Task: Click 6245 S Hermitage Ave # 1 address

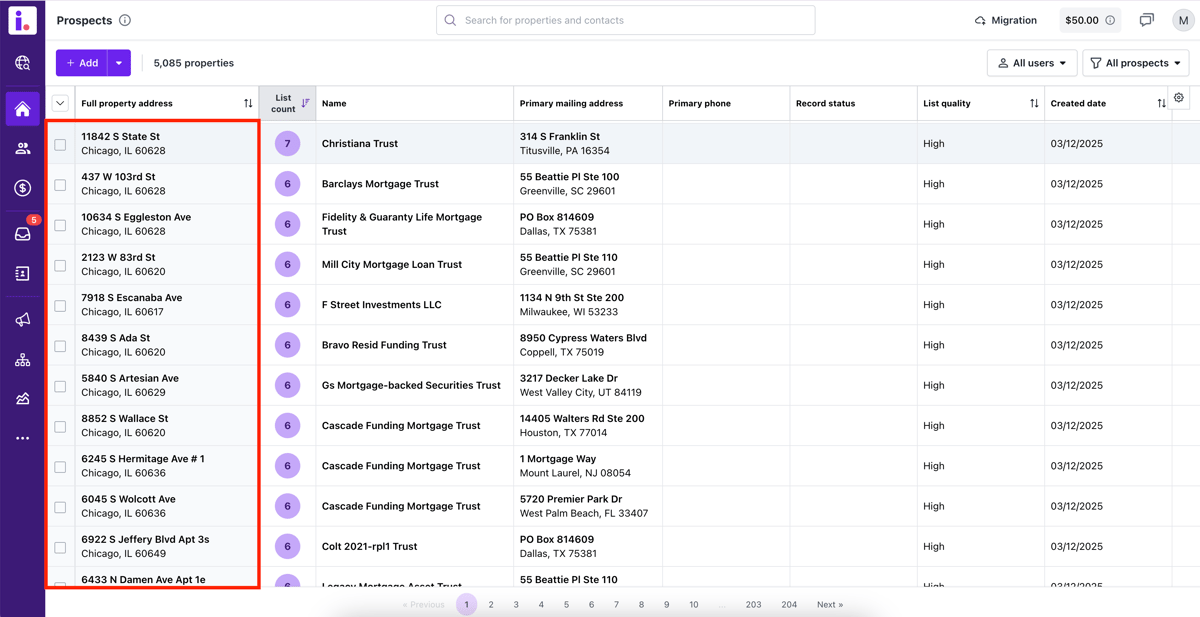Action: [x=143, y=459]
